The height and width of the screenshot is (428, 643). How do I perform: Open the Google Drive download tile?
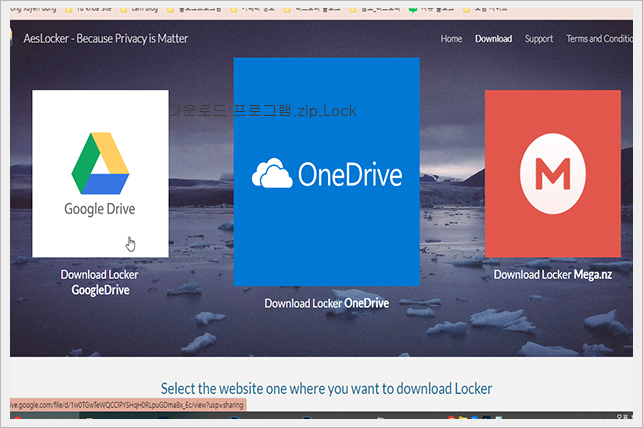[100, 173]
